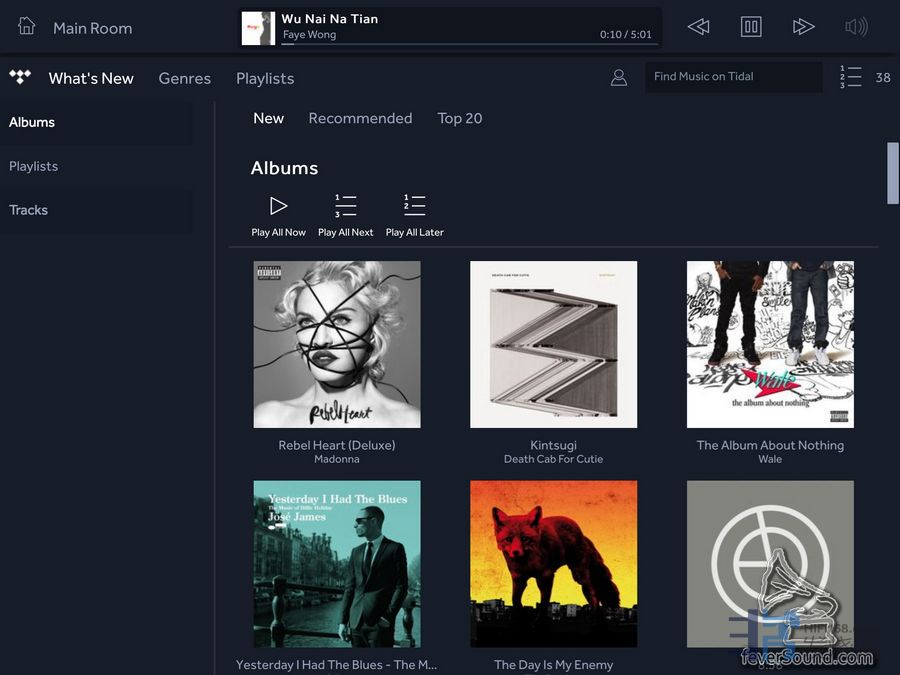
Task: Open the Rebel Heart album cover
Action: click(x=337, y=344)
